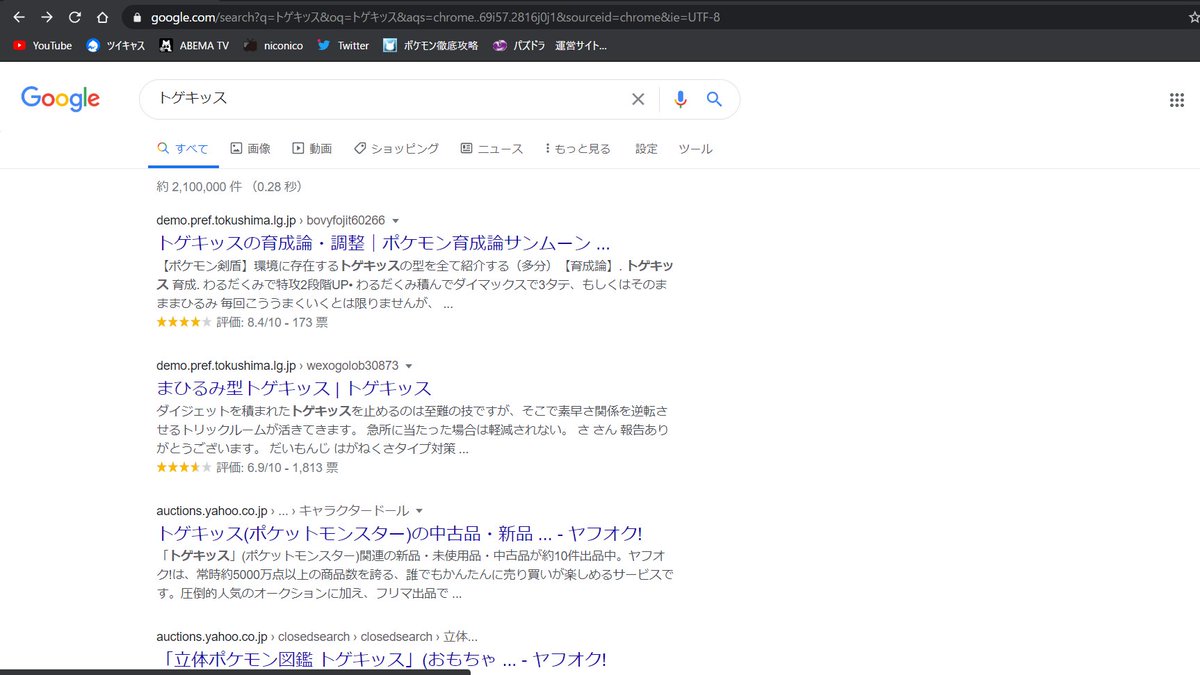This screenshot has height=675, width=1200.
Task: Switch to the 画像 tab
Action: click(x=251, y=149)
